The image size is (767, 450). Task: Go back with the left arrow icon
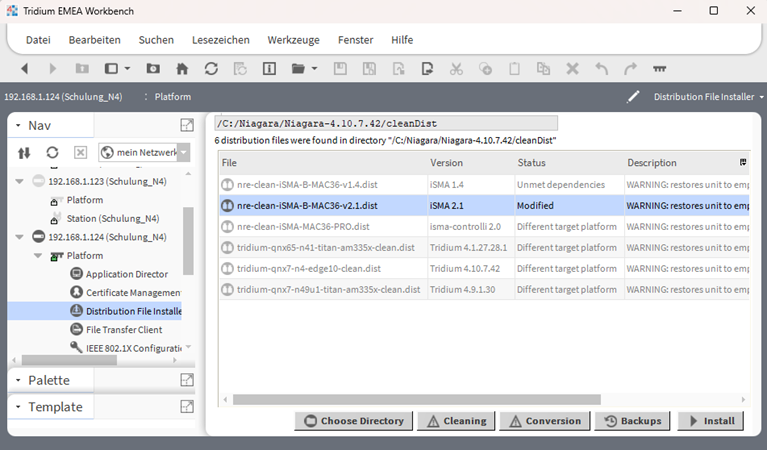click(x=24, y=68)
